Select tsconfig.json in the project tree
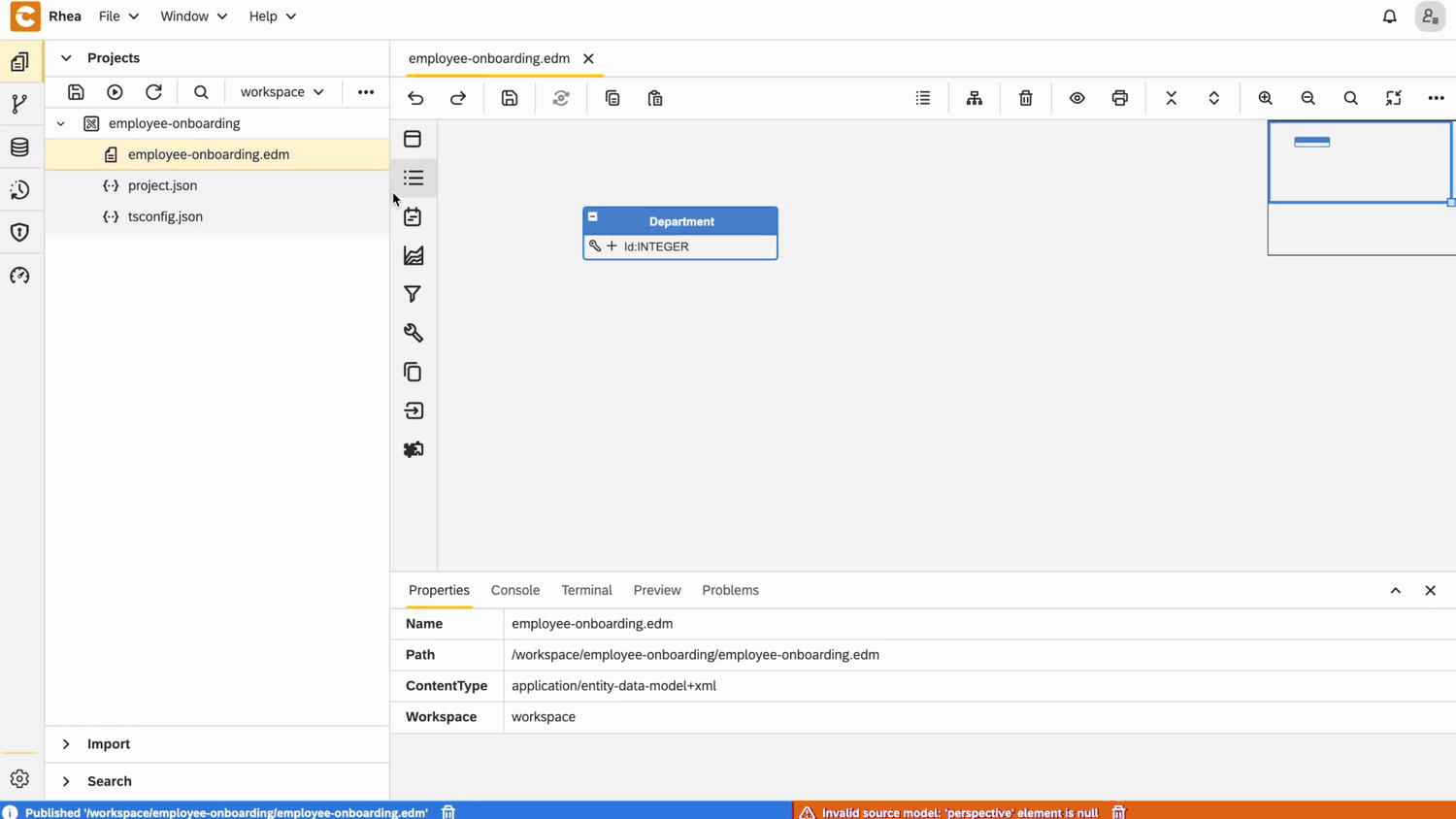 (165, 216)
